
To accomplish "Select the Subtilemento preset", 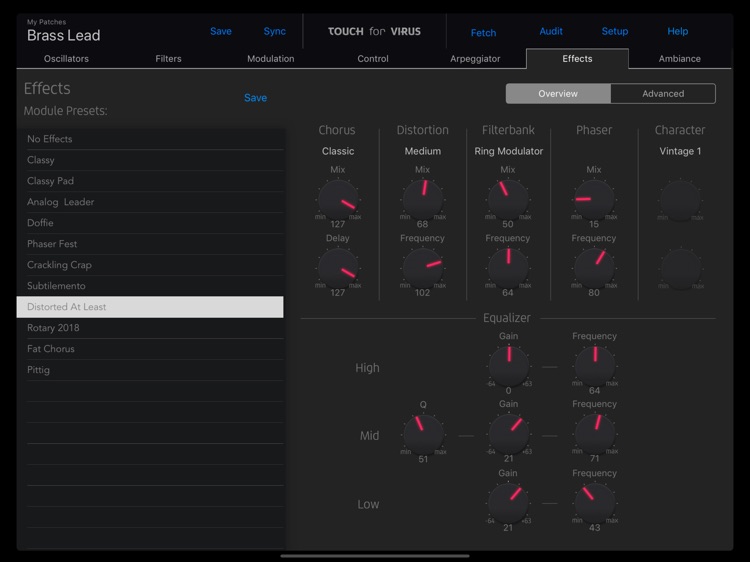I will pos(150,287).
